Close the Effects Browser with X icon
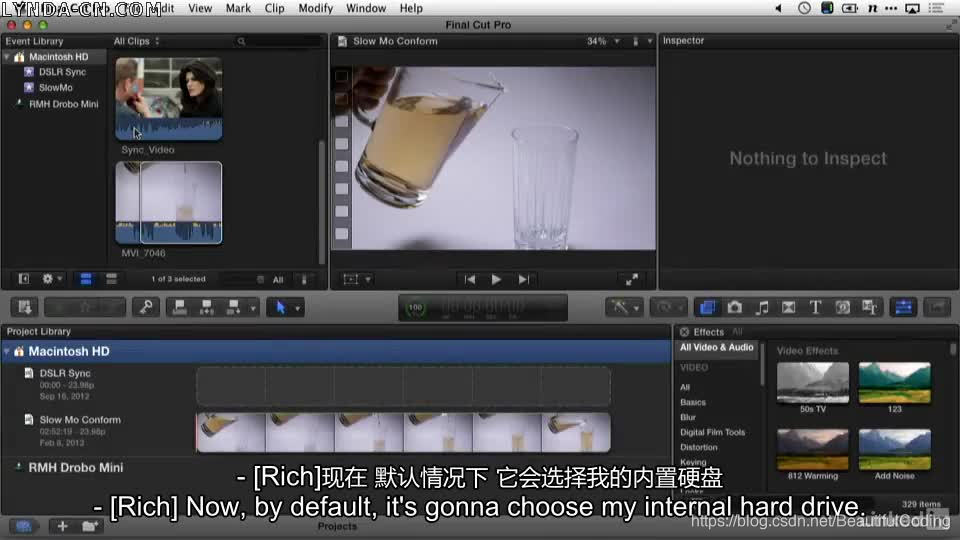960x540 pixels. click(x=684, y=332)
